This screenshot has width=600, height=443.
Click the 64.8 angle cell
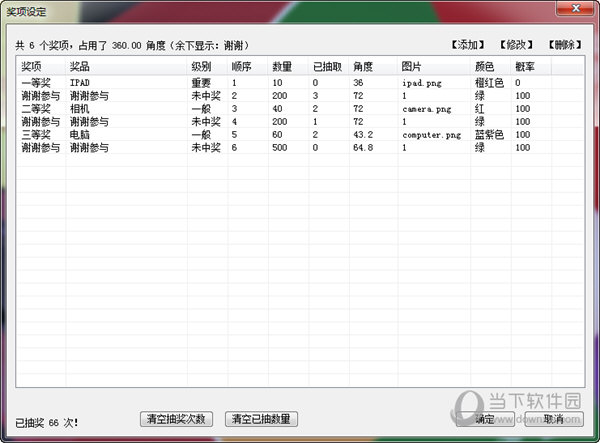[x=363, y=148]
